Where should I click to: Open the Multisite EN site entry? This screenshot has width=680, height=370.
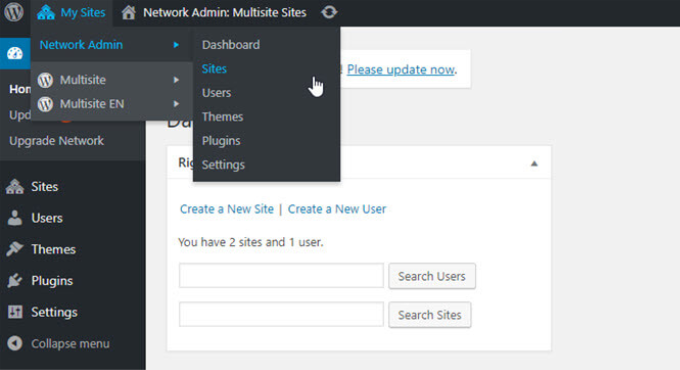point(92,104)
